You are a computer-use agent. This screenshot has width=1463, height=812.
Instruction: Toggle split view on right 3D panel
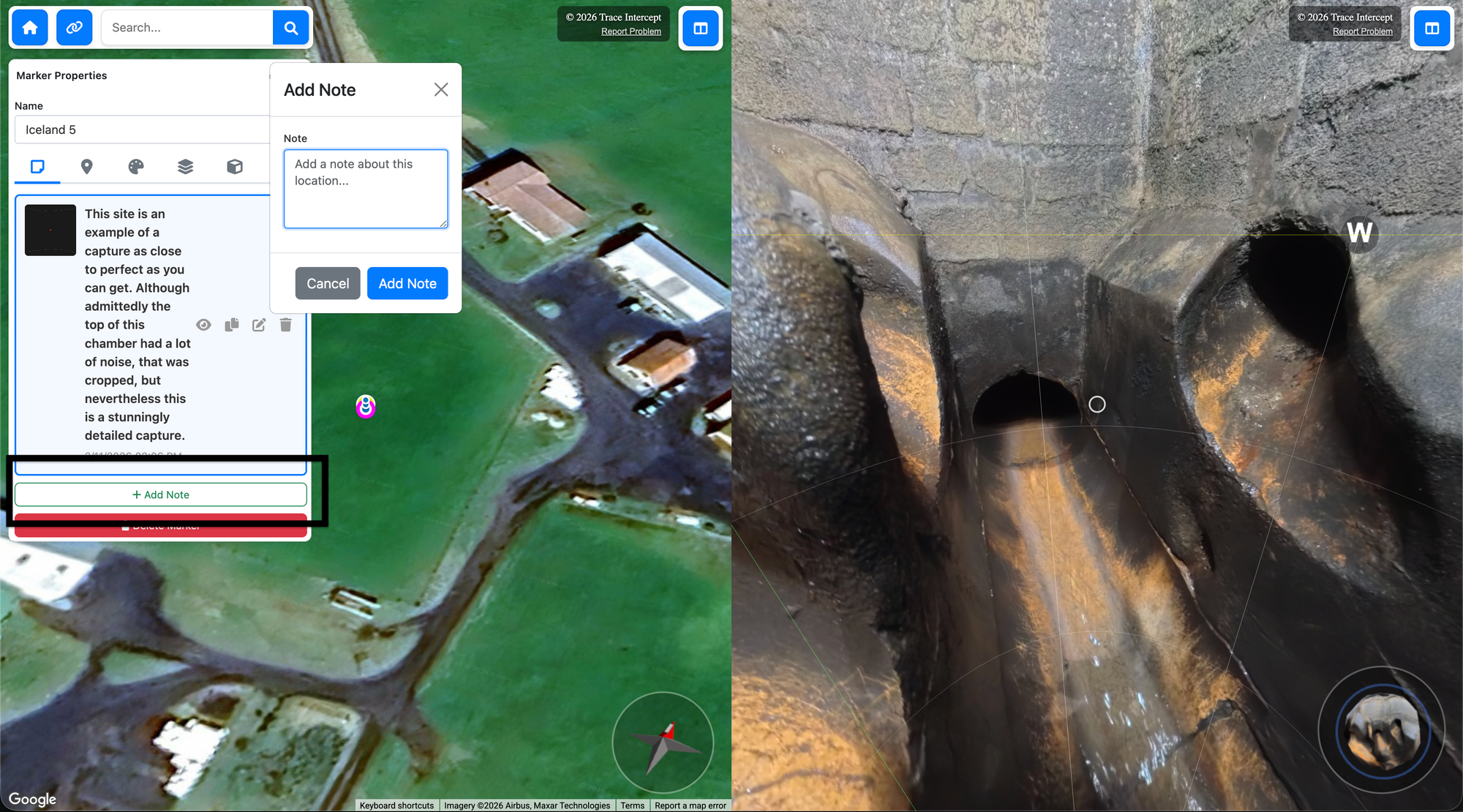[1432, 29]
